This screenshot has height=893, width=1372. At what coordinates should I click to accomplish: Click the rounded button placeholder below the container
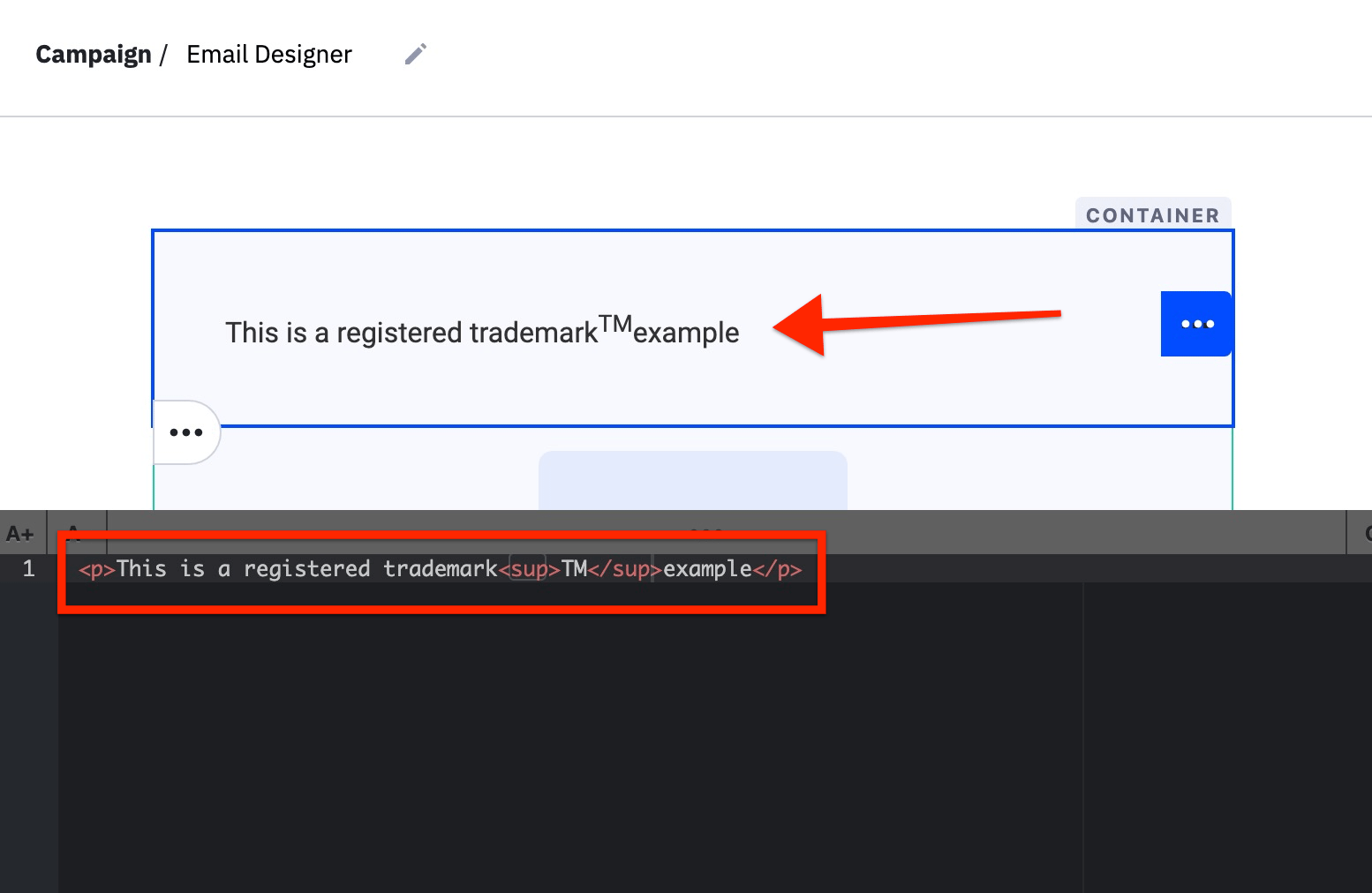pos(692,481)
